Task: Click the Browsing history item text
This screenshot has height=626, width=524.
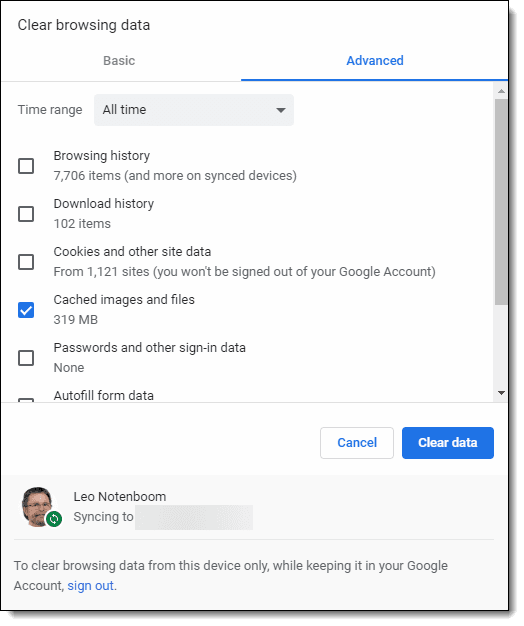Action: coord(103,157)
